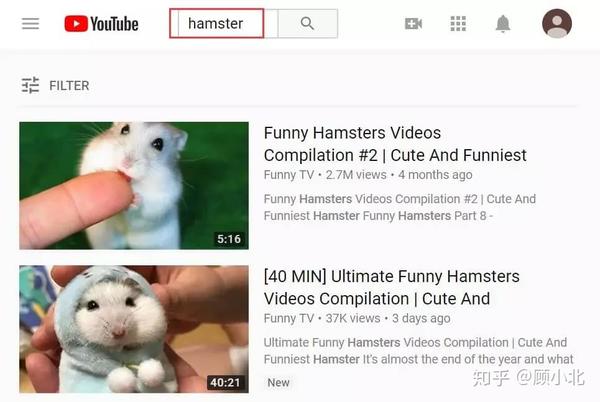Click the 40:21 duration badge
The height and width of the screenshot is (402, 600).
pyautogui.click(x=225, y=382)
